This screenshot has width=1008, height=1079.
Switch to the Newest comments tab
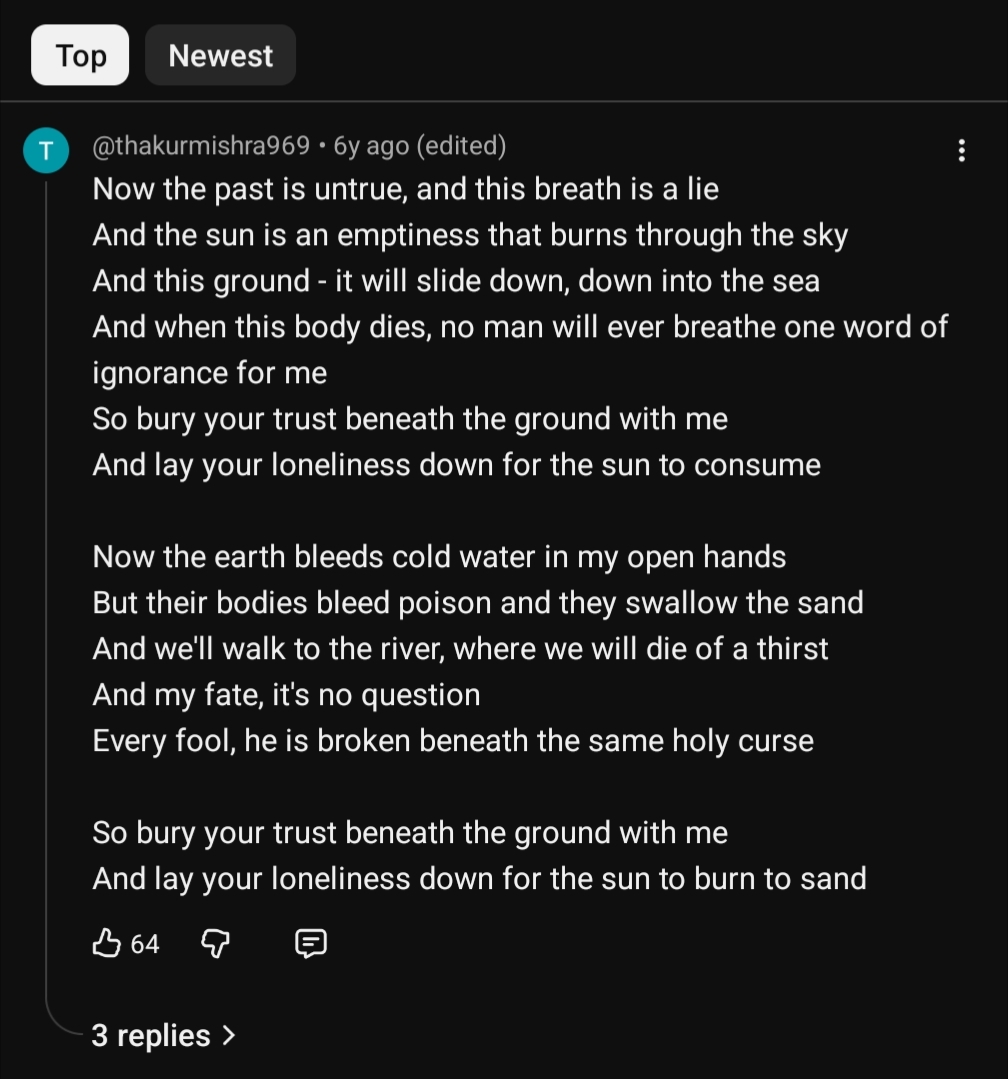tap(220, 56)
